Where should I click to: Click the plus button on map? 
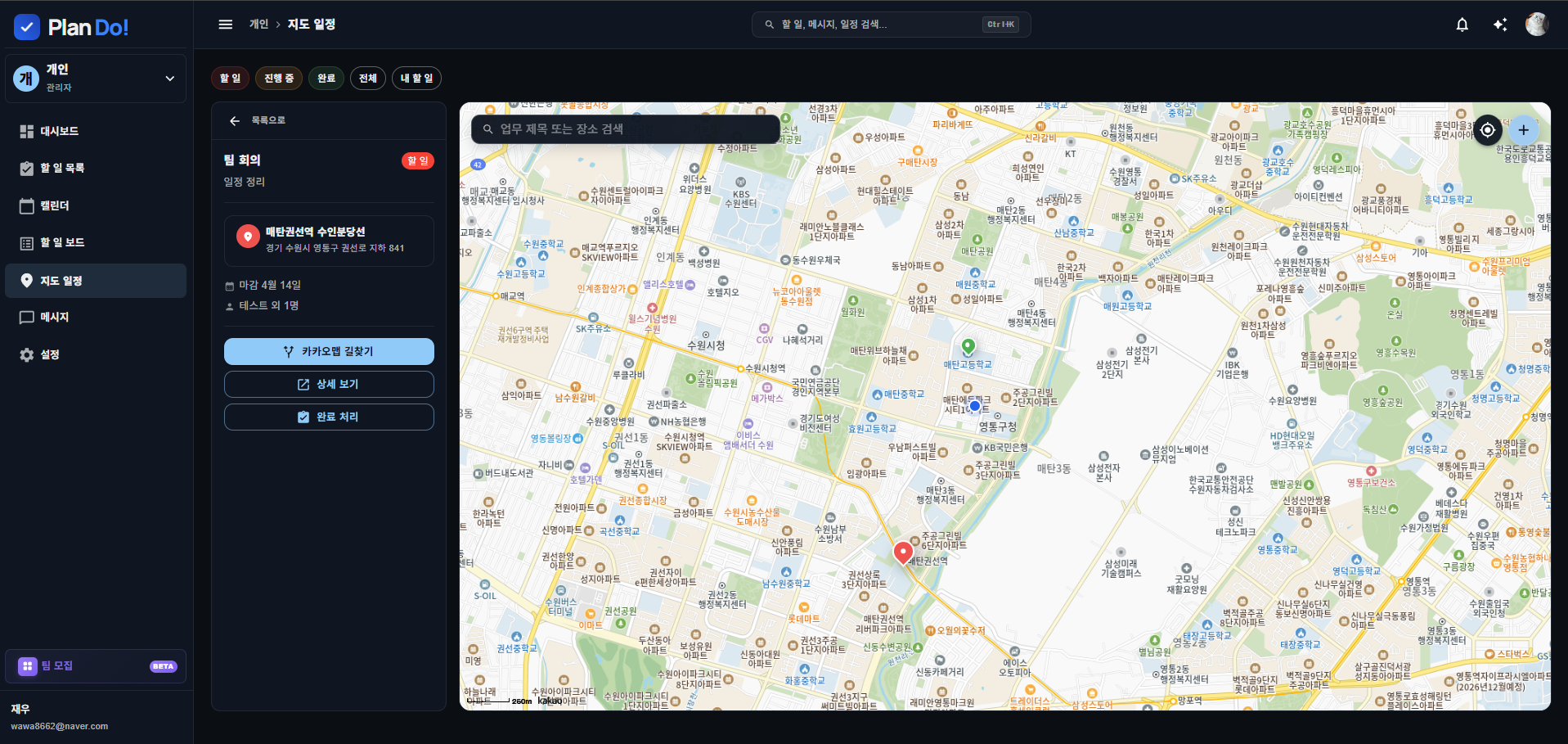1523,129
